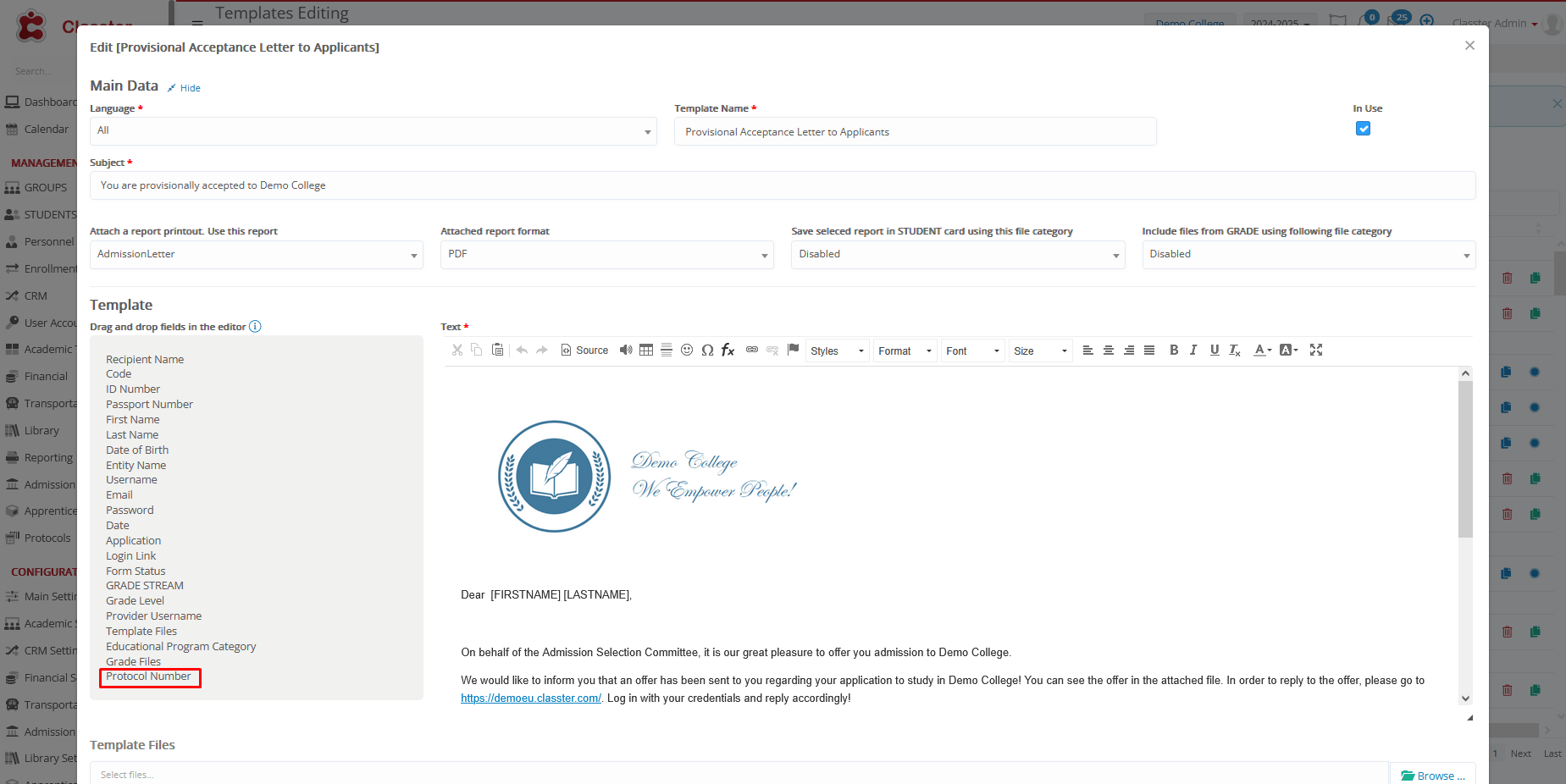
Task: Insert special character with Omega icon
Action: [707, 351]
